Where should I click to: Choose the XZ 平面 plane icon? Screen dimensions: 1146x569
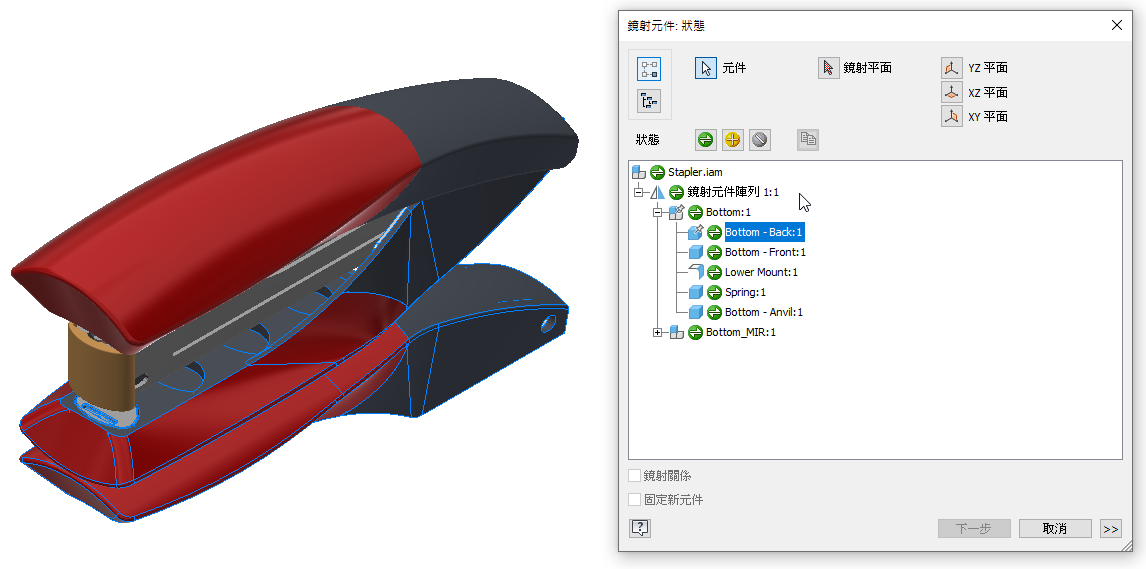click(952, 92)
